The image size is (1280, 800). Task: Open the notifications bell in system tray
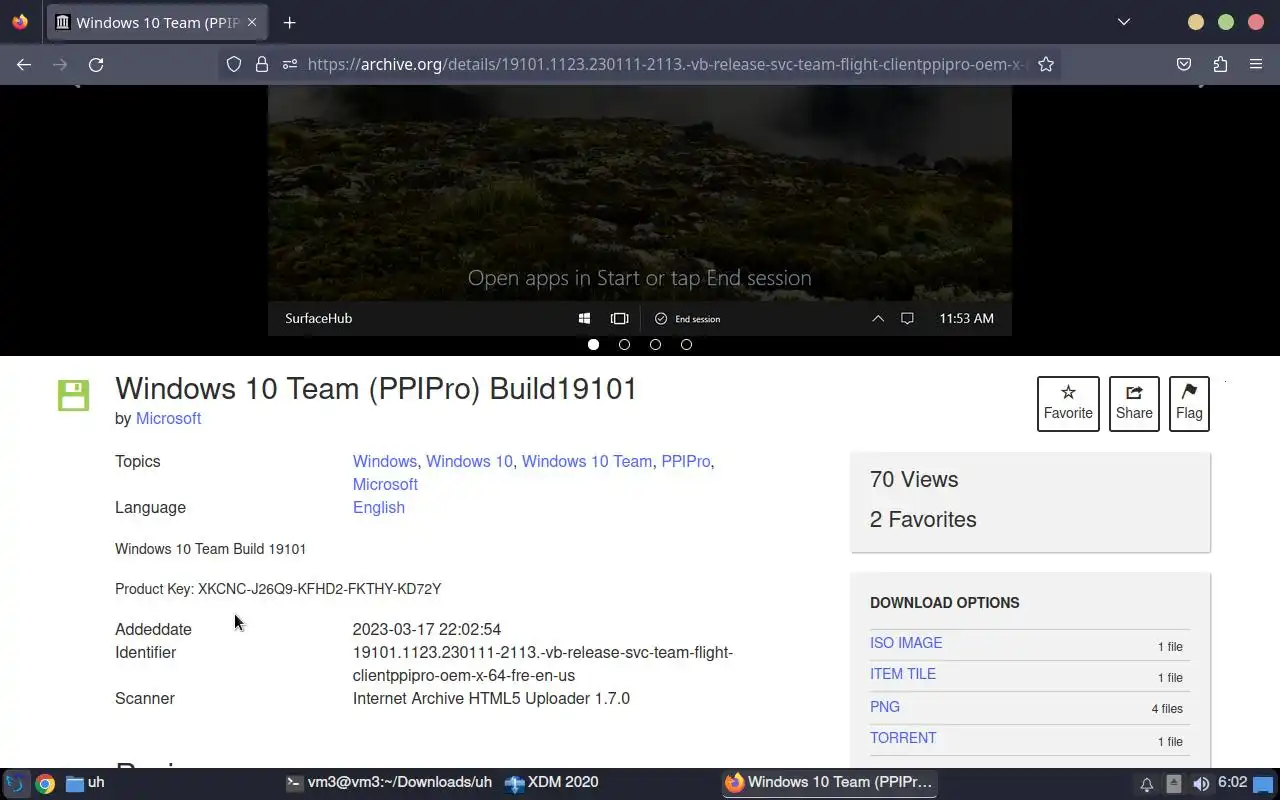tap(1147, 784)
